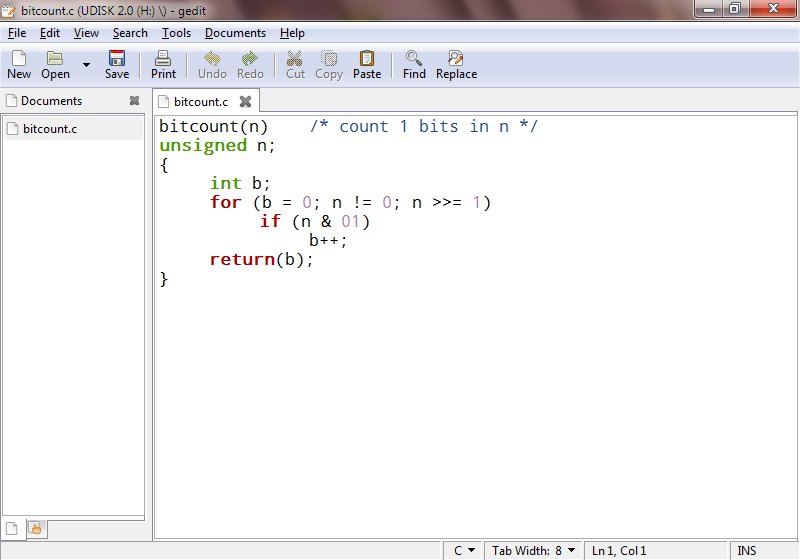
Task: Show the Documents pane icon at the bottom of the side panel
Action: (12, 528)
